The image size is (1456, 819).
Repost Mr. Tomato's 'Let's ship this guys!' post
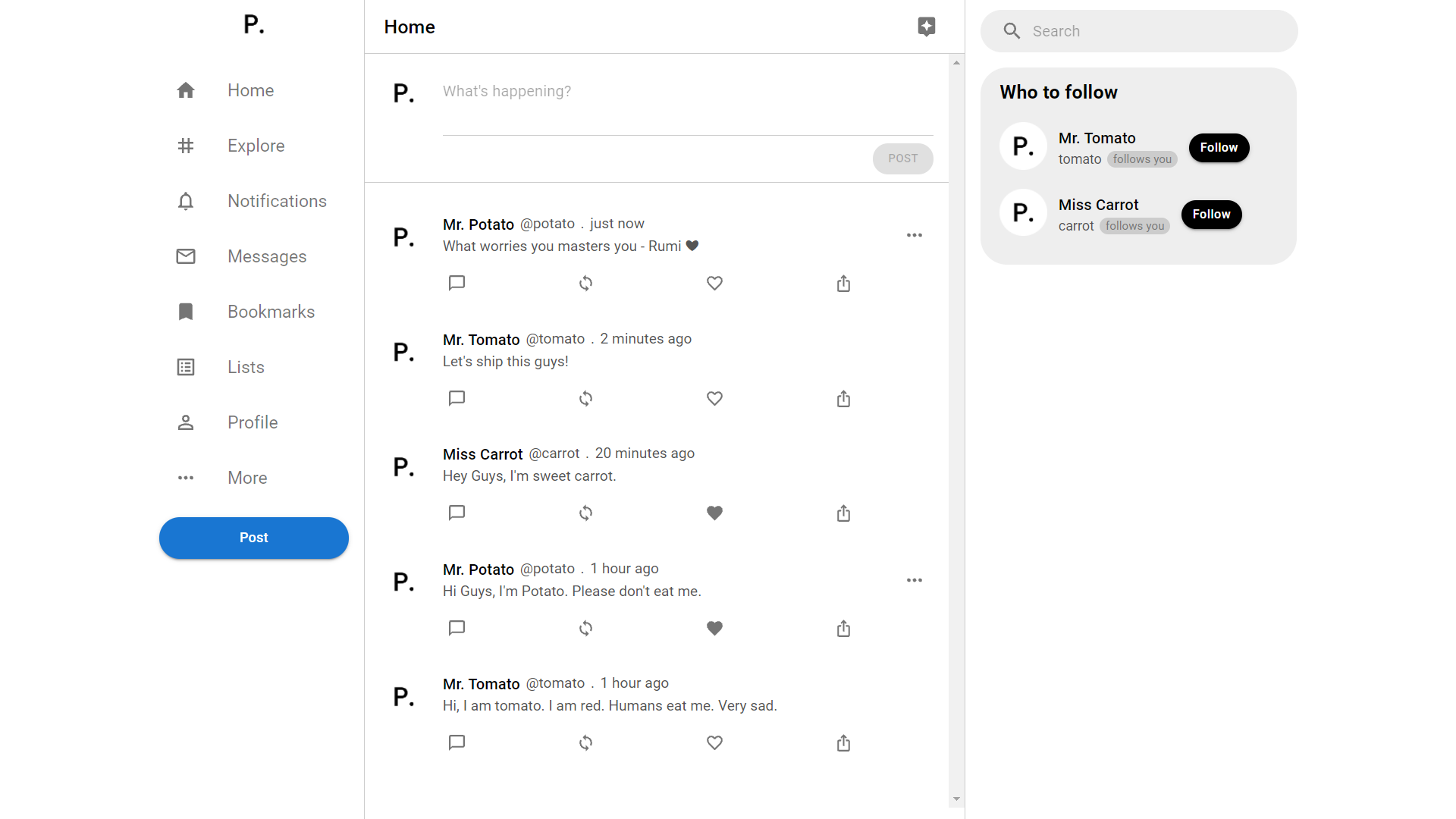tap(585, 398)
